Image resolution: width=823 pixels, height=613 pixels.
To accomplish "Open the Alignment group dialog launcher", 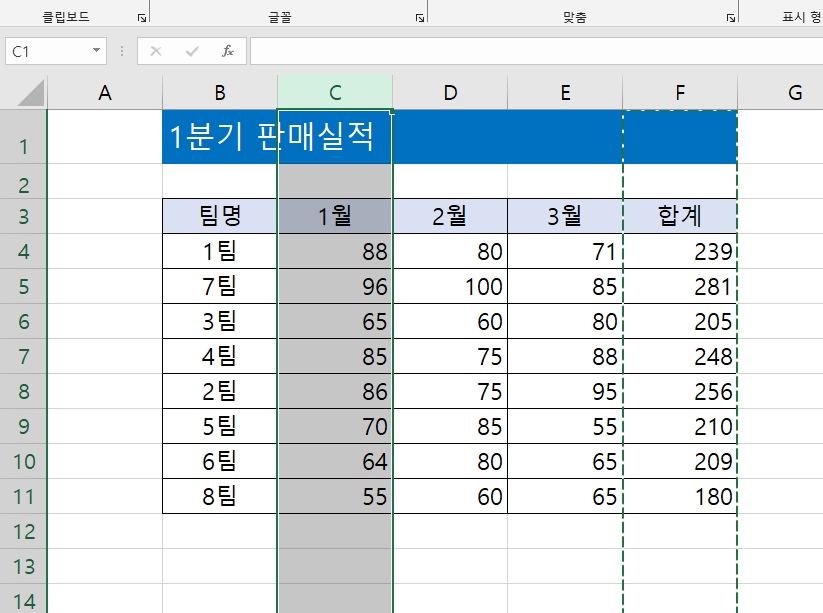I will [731, 18].
